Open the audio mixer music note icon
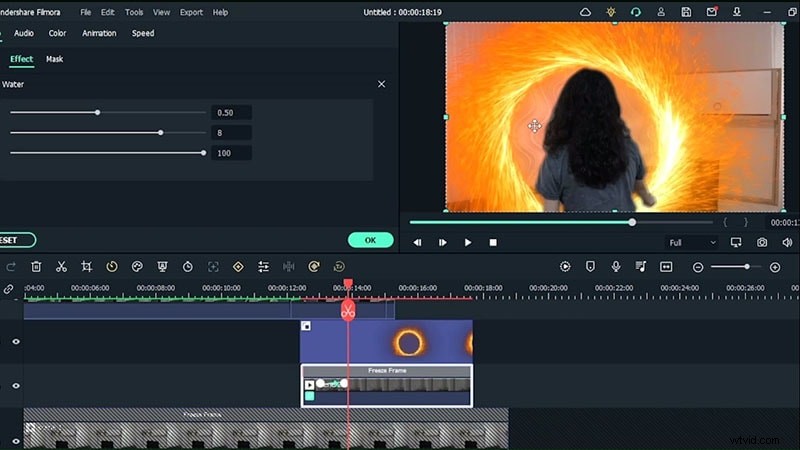Screen dimensions: 800x450 coord(641,267)
